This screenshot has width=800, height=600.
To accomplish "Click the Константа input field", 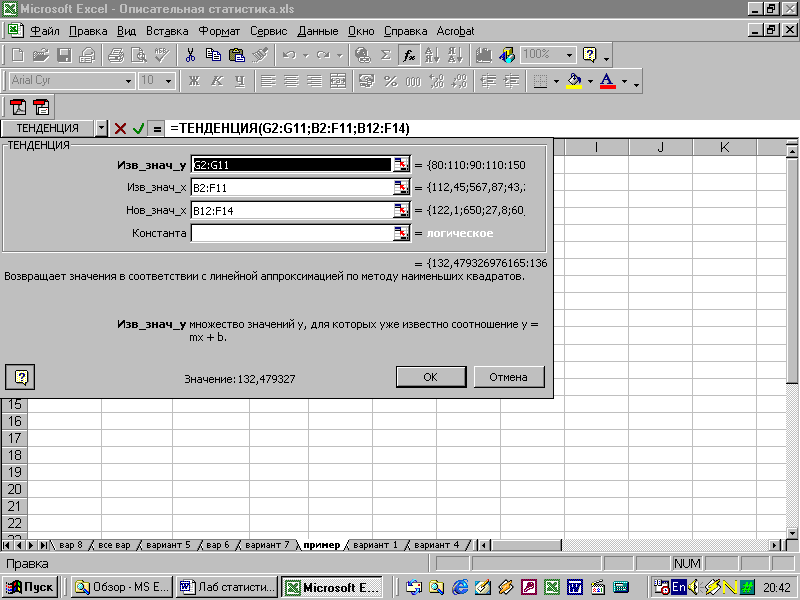I will click(x=292, y=233).
